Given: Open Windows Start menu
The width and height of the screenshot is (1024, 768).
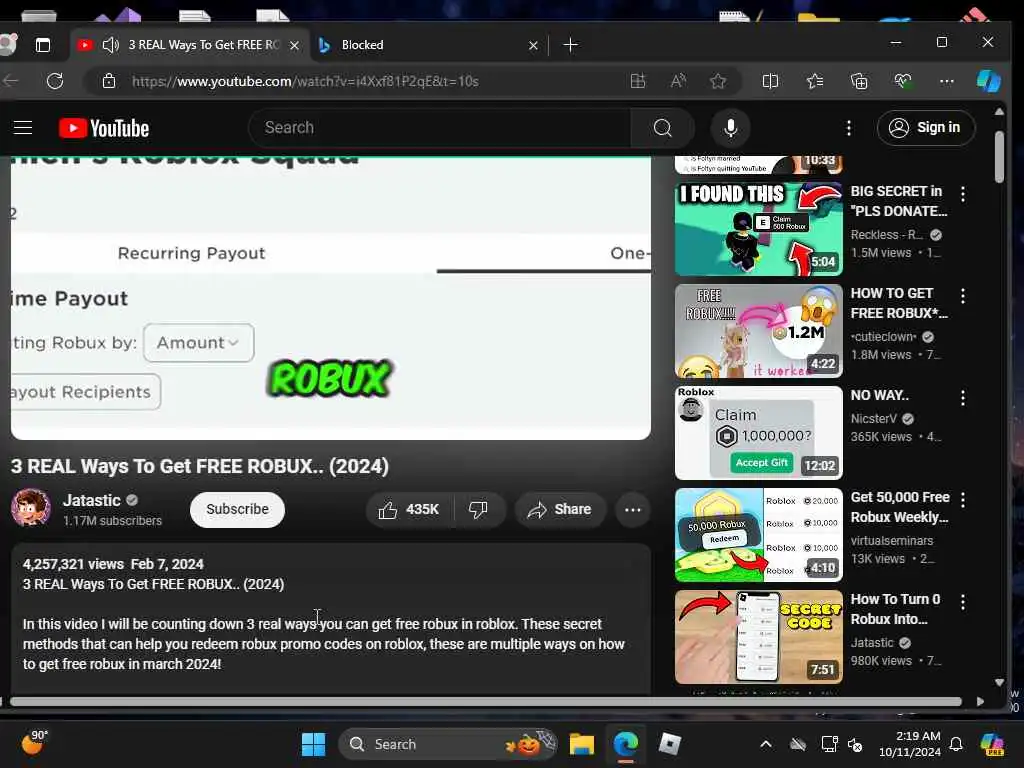Looking at the screenshot, I should point(313,744).
